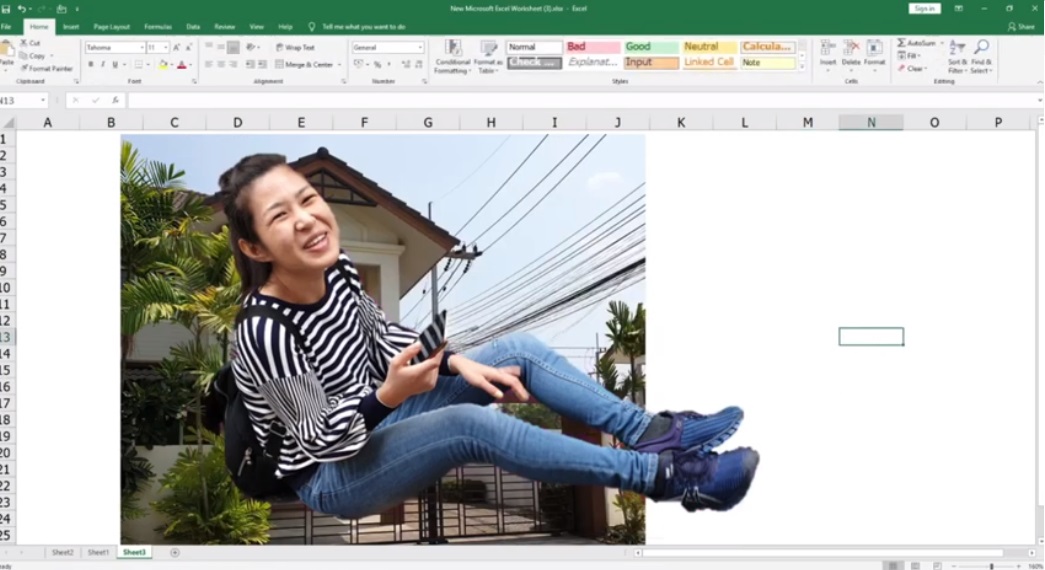Click in the formula bar input
Viewport: 1045px width, 570px height.
(x=580, y=101)
